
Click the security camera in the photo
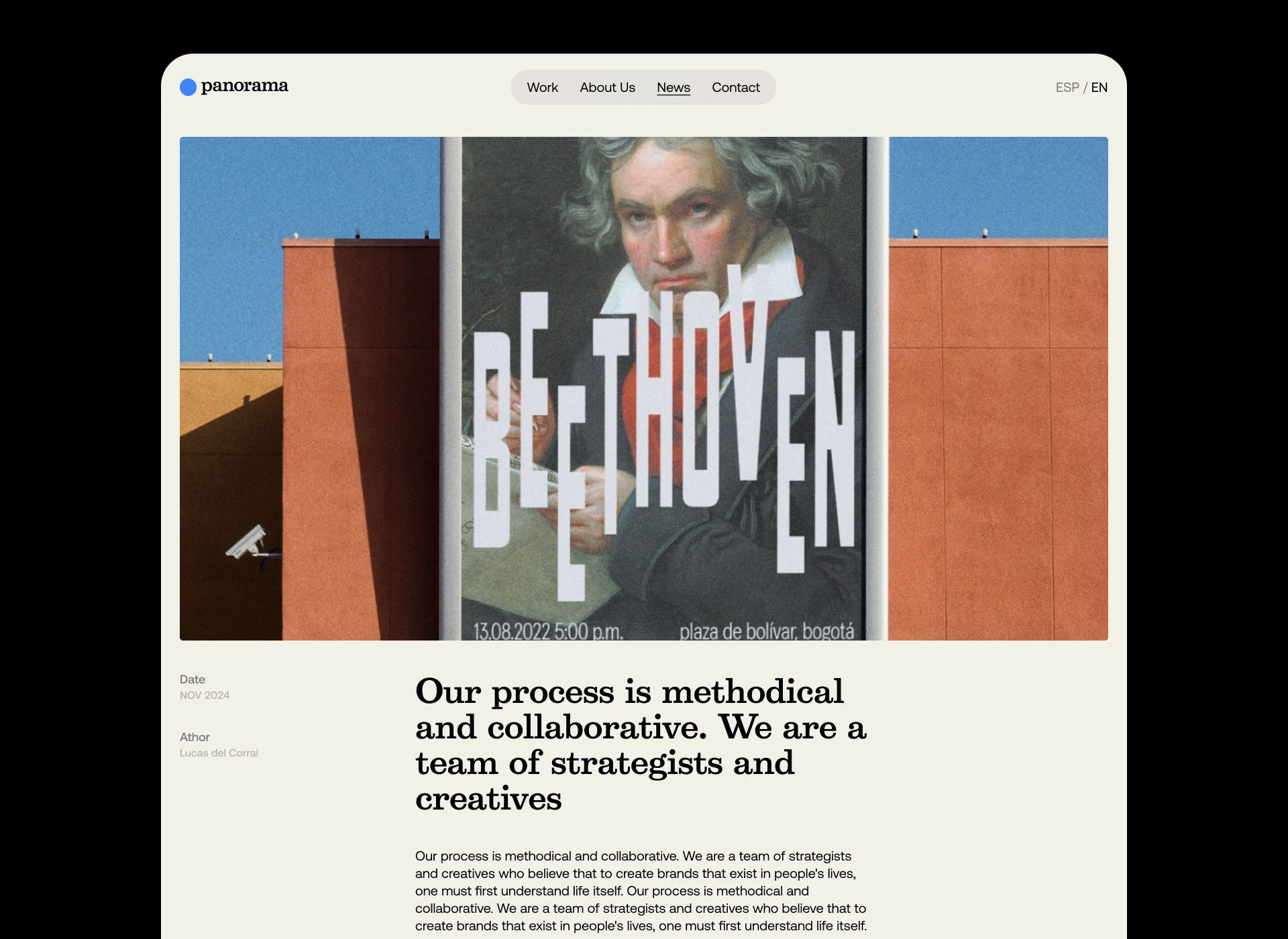252,543
